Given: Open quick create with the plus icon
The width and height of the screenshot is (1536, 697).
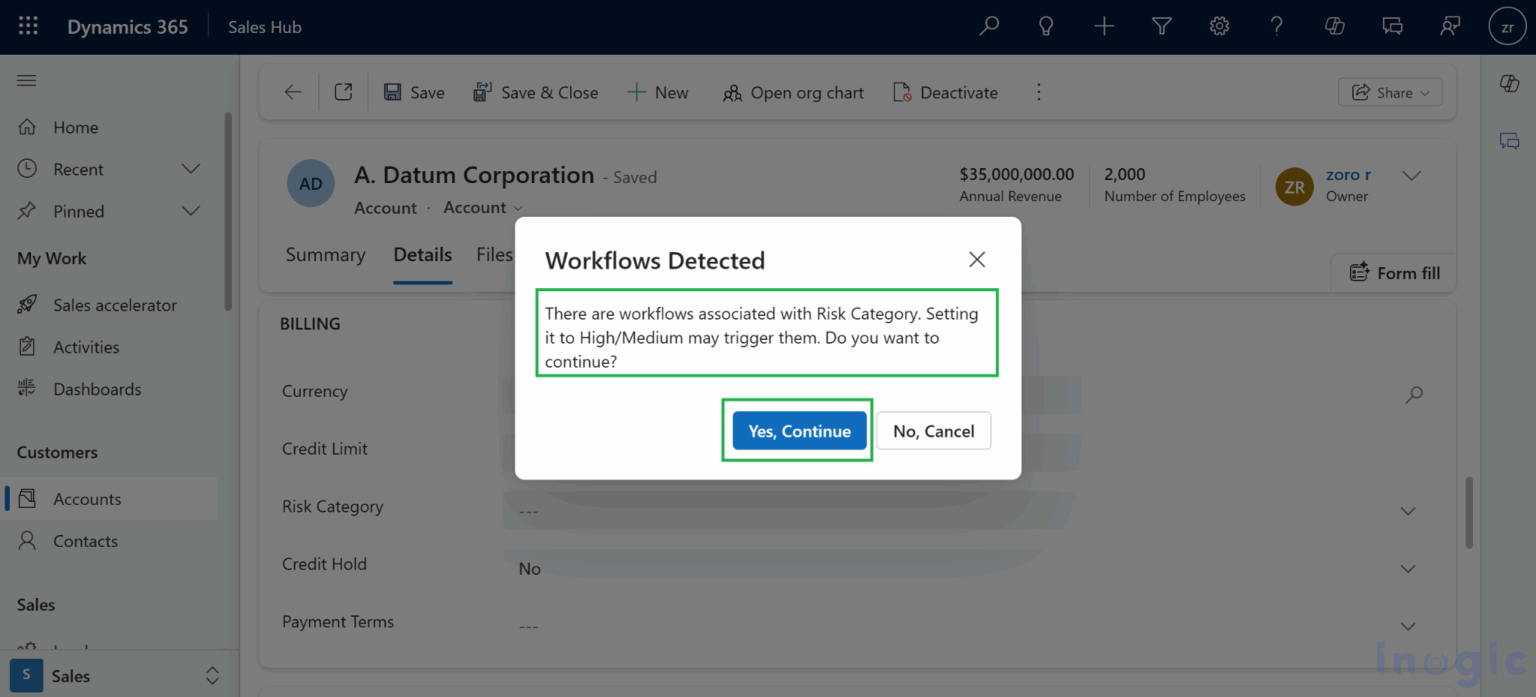Looking at the screenshot, I should click(1104, 26).
